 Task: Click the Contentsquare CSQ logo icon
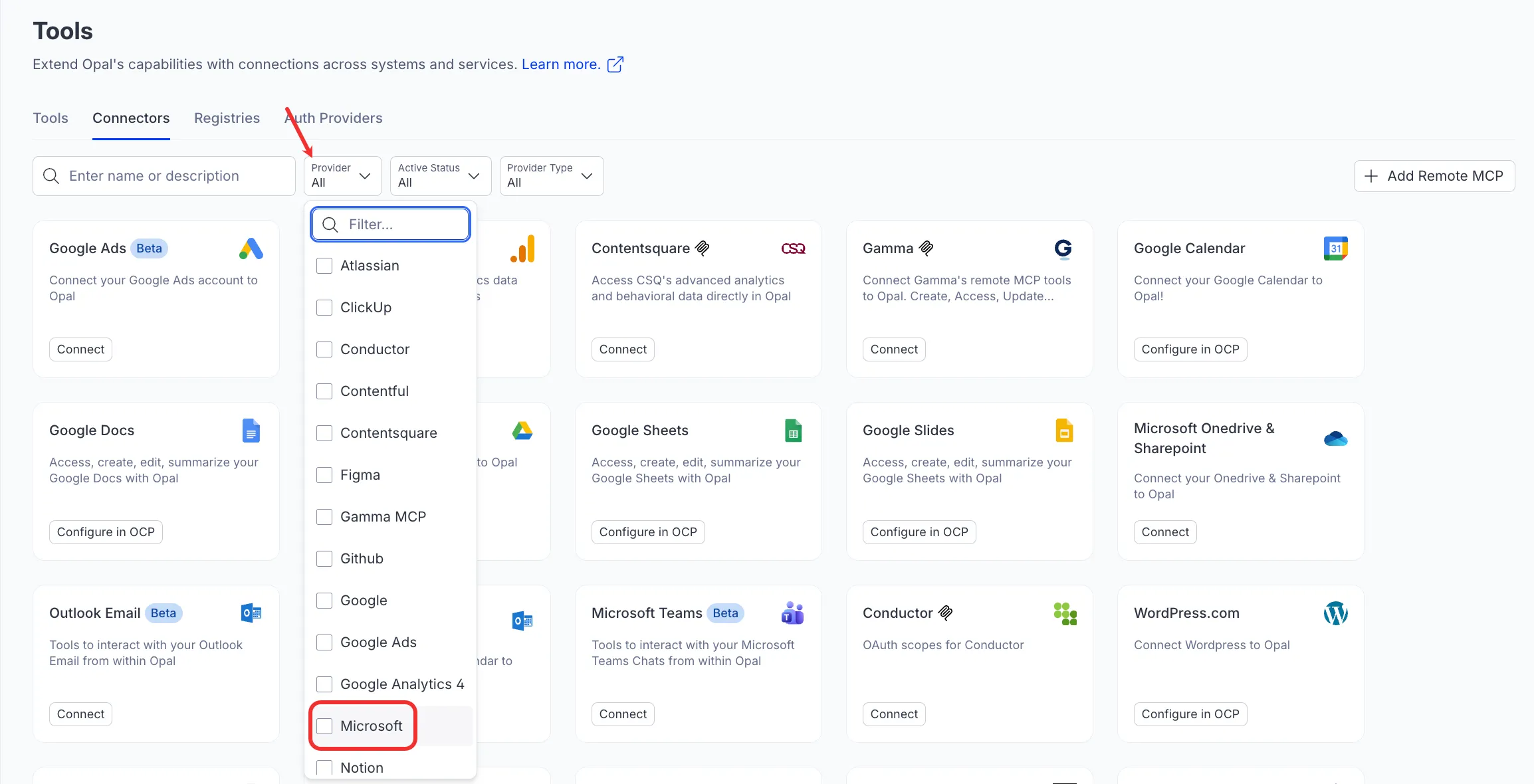coord(794,248)
